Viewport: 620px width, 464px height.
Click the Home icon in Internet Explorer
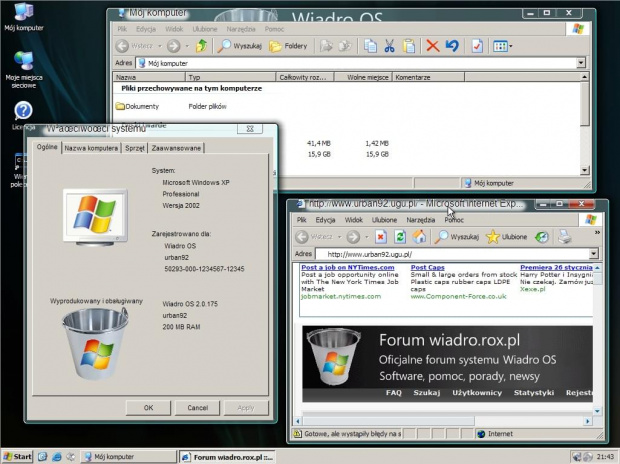tap(419, 237)
